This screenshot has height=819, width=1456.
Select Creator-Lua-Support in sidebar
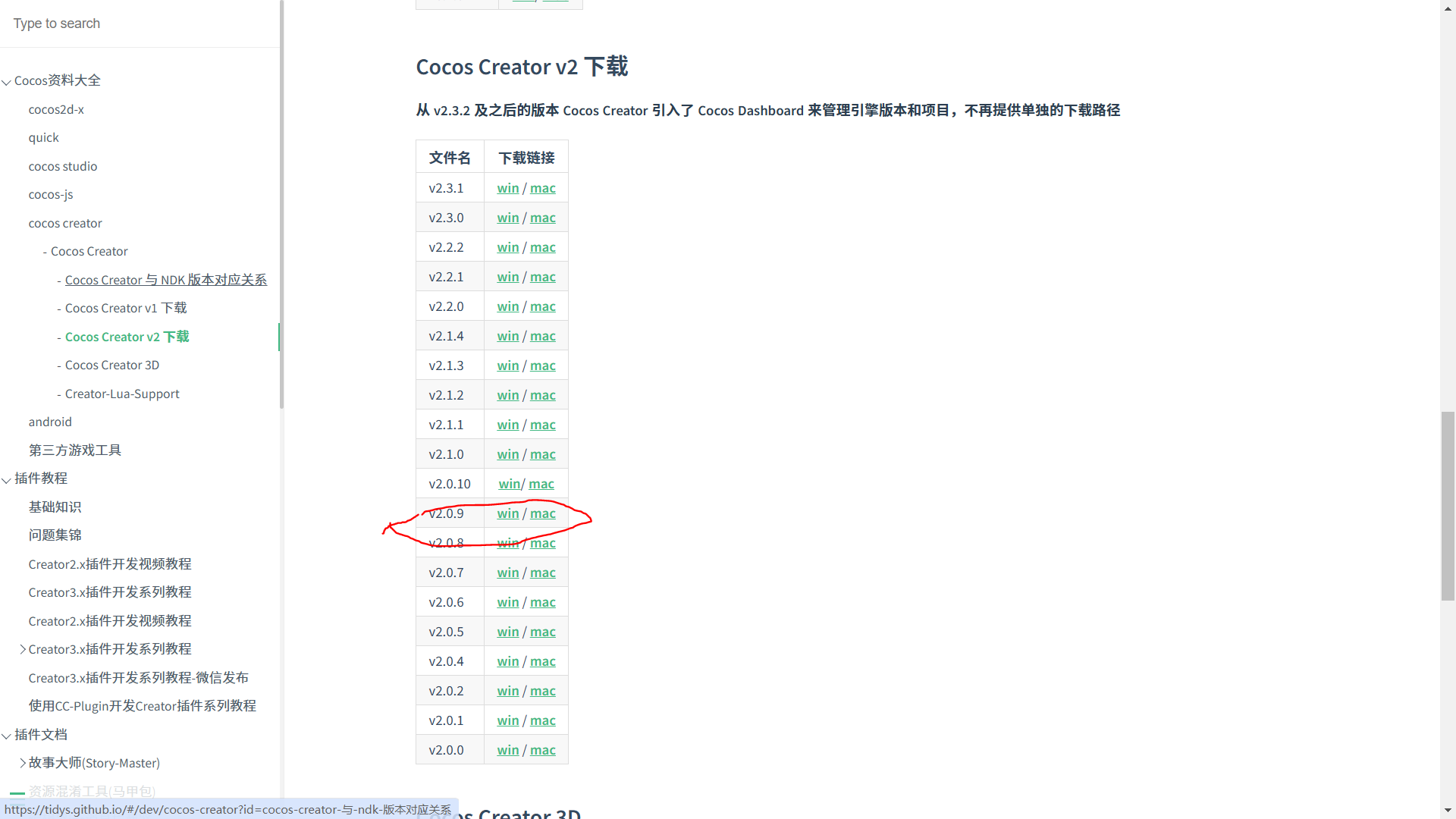tap(122, 394)
